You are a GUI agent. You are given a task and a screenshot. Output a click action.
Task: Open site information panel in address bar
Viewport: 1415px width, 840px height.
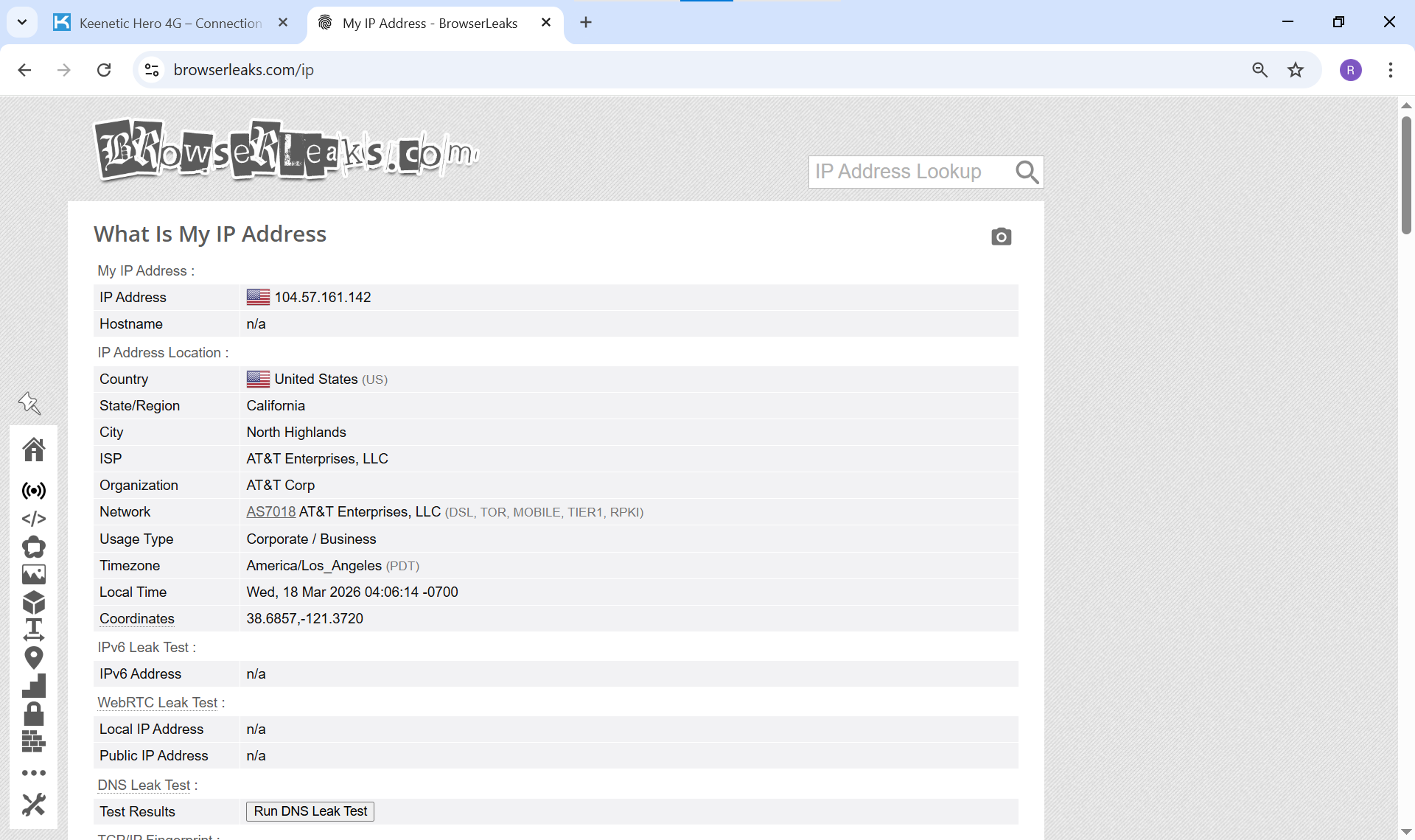pos(151,69)
